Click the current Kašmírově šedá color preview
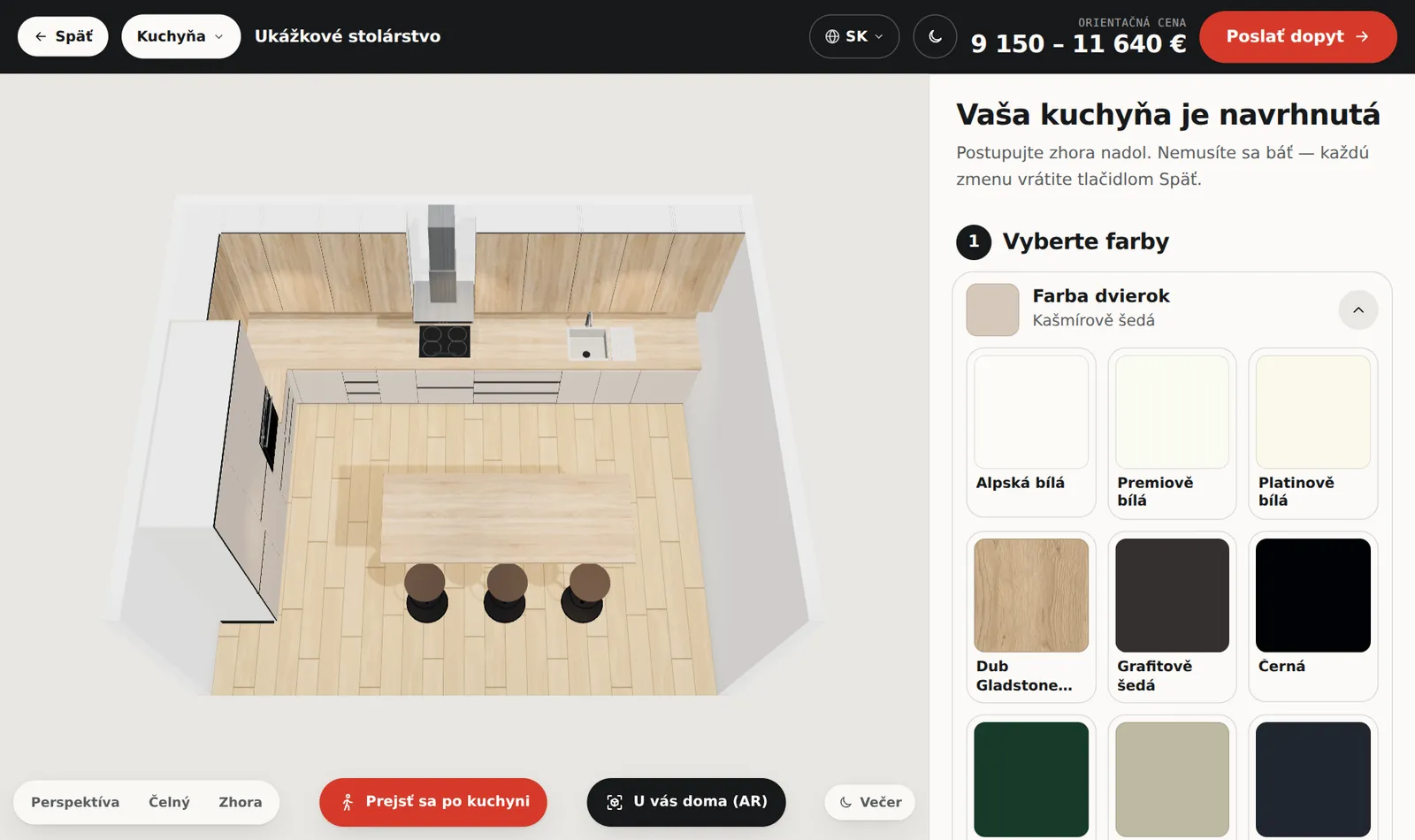This screenshot has height=840, width=1415. (x=992, y=309)
